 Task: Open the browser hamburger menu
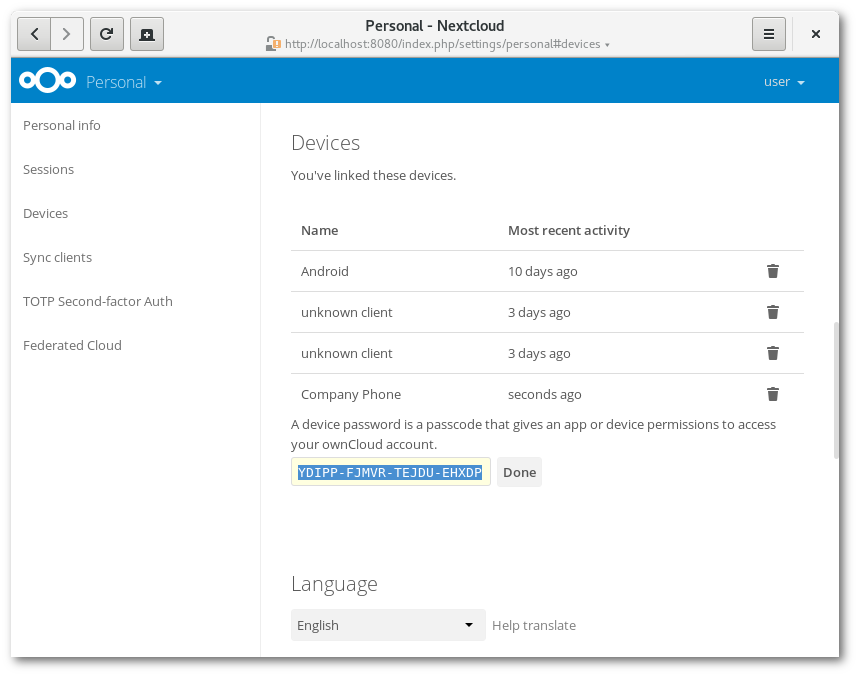coord(768,33)
